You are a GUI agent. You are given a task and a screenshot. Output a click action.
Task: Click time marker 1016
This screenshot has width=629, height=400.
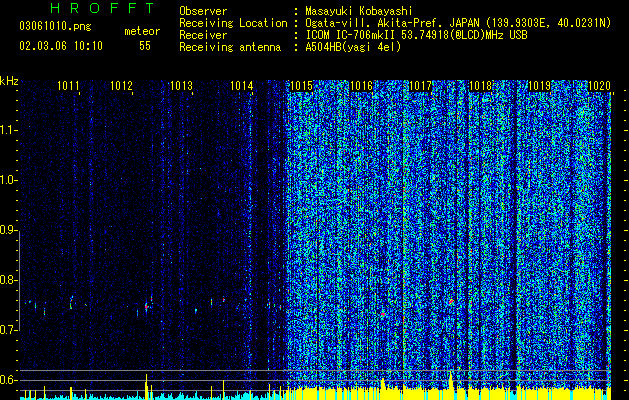coord(361,85)
